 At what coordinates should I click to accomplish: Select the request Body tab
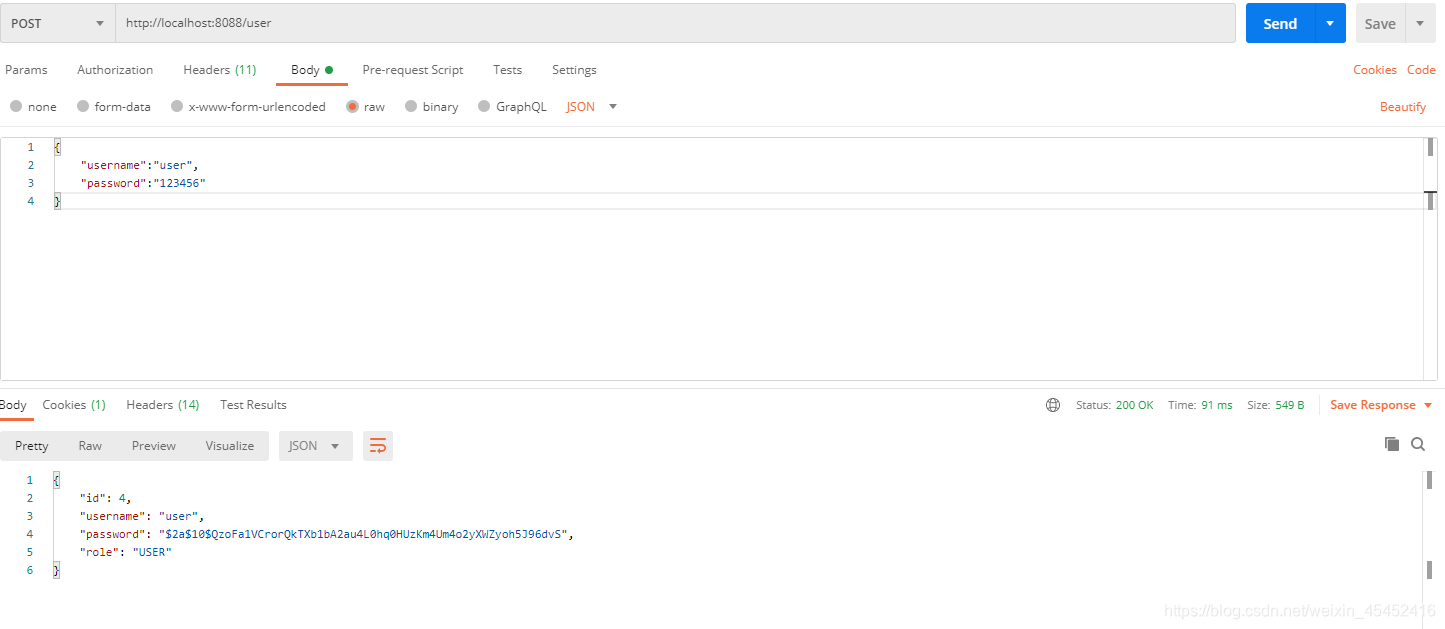point(311,70)
